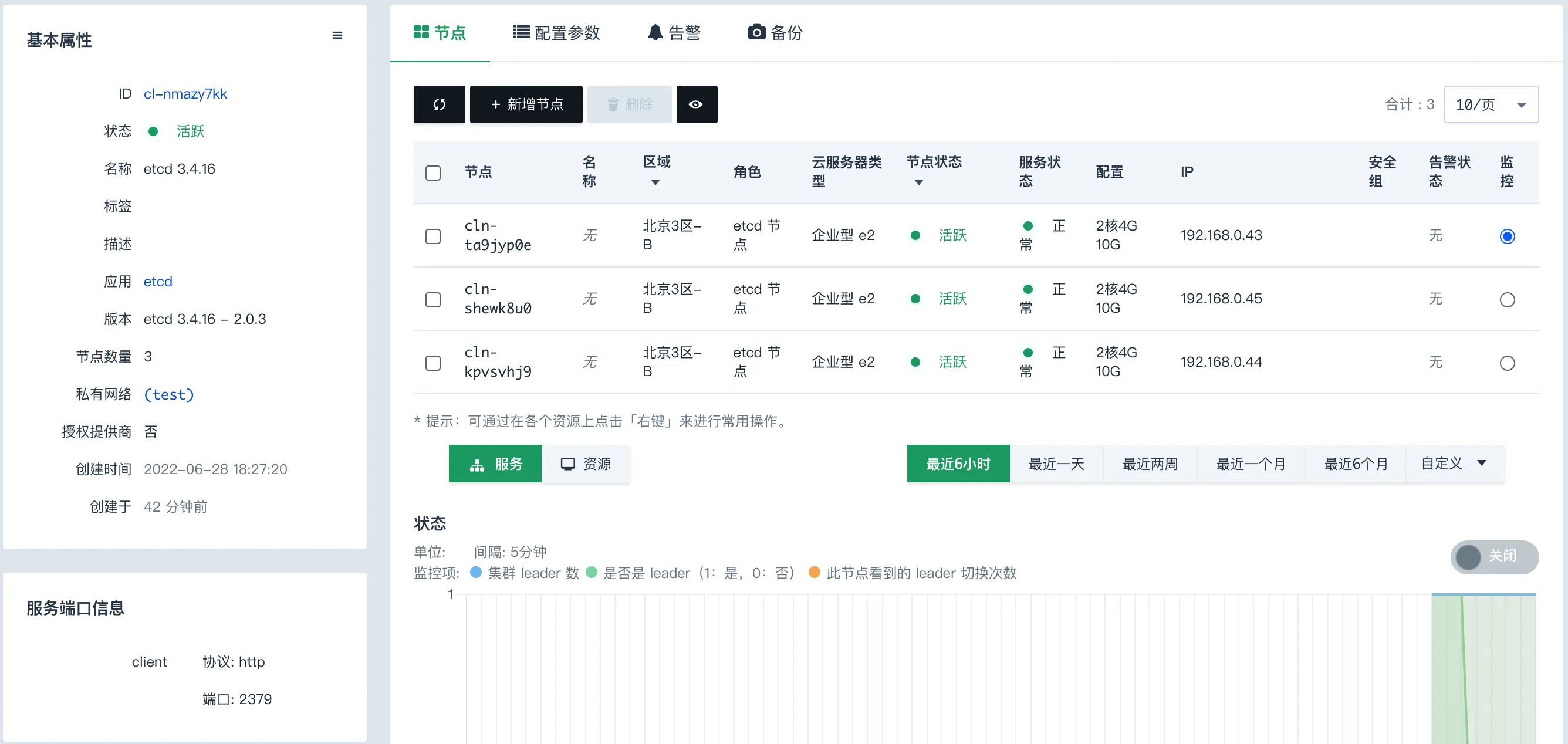Screen dimensions: 1568x744
Task: Open the (test) private network link
Action: (168, 394)
